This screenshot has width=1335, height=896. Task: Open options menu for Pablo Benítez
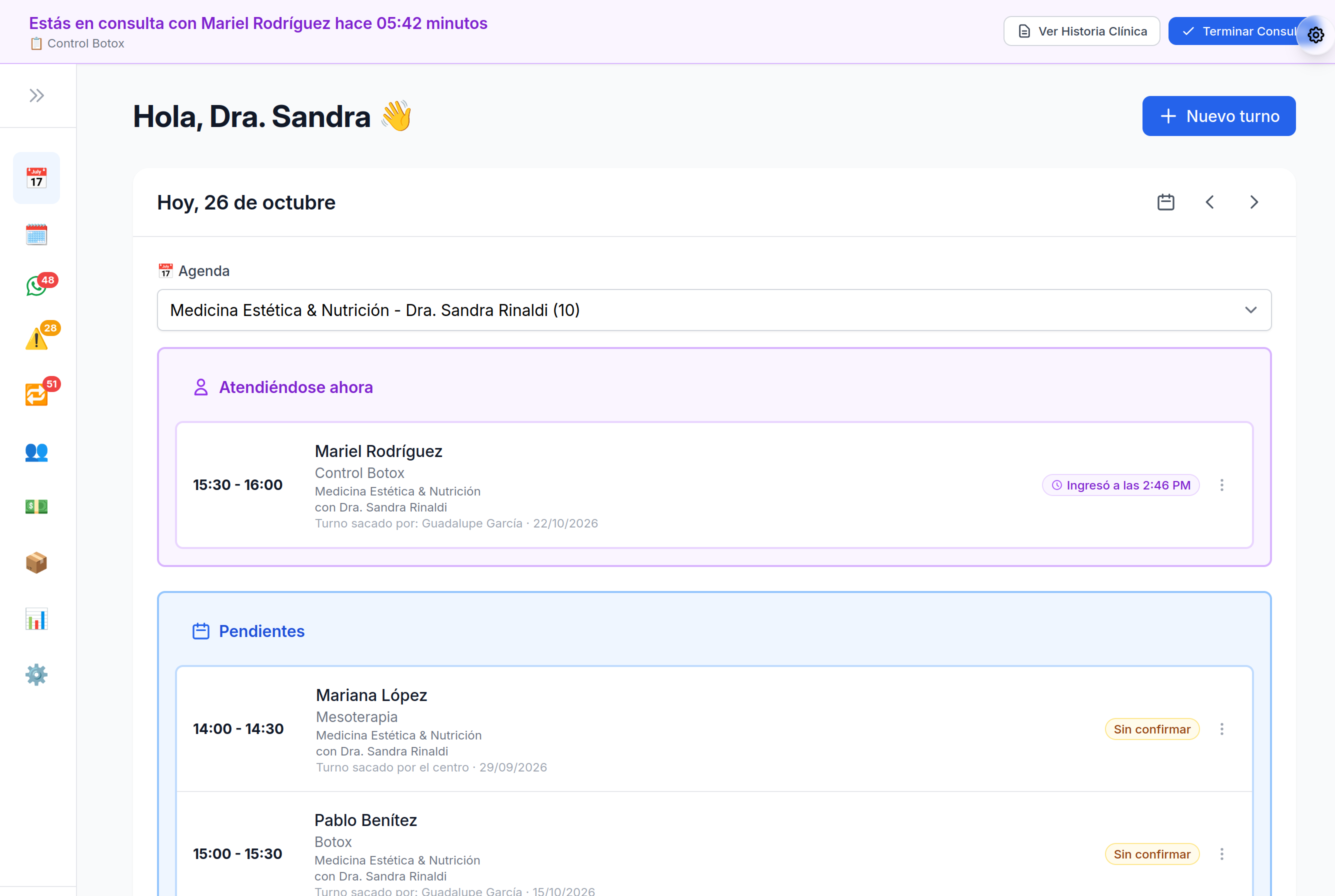(x=1222, y=854)
